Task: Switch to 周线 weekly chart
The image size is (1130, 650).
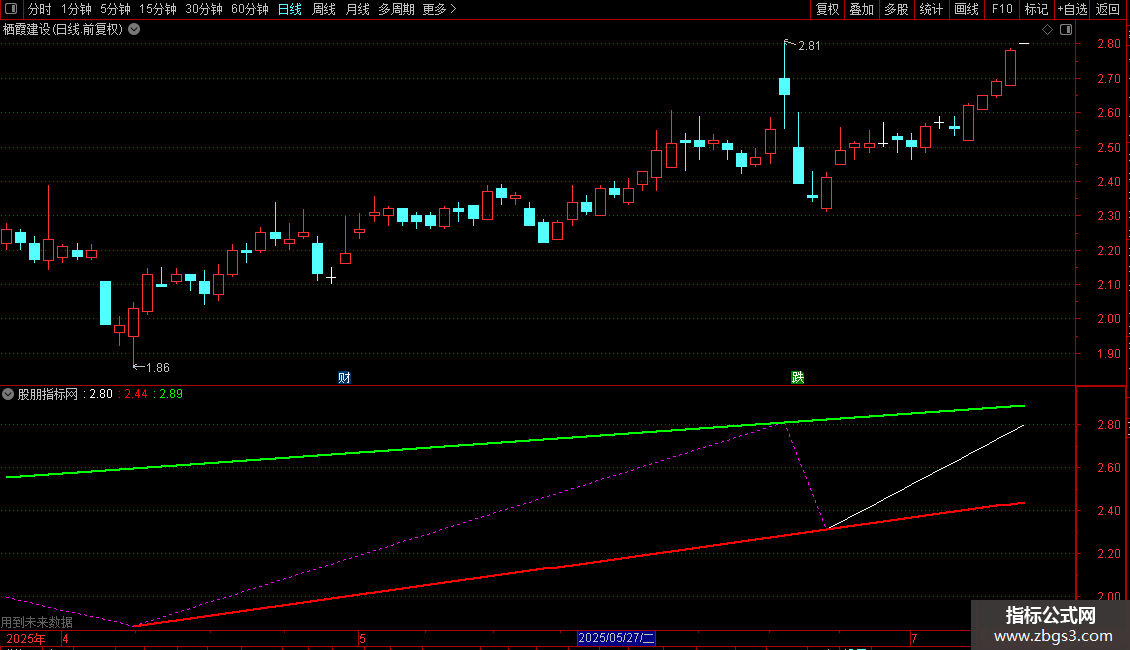Action: [x=324, y=9]
